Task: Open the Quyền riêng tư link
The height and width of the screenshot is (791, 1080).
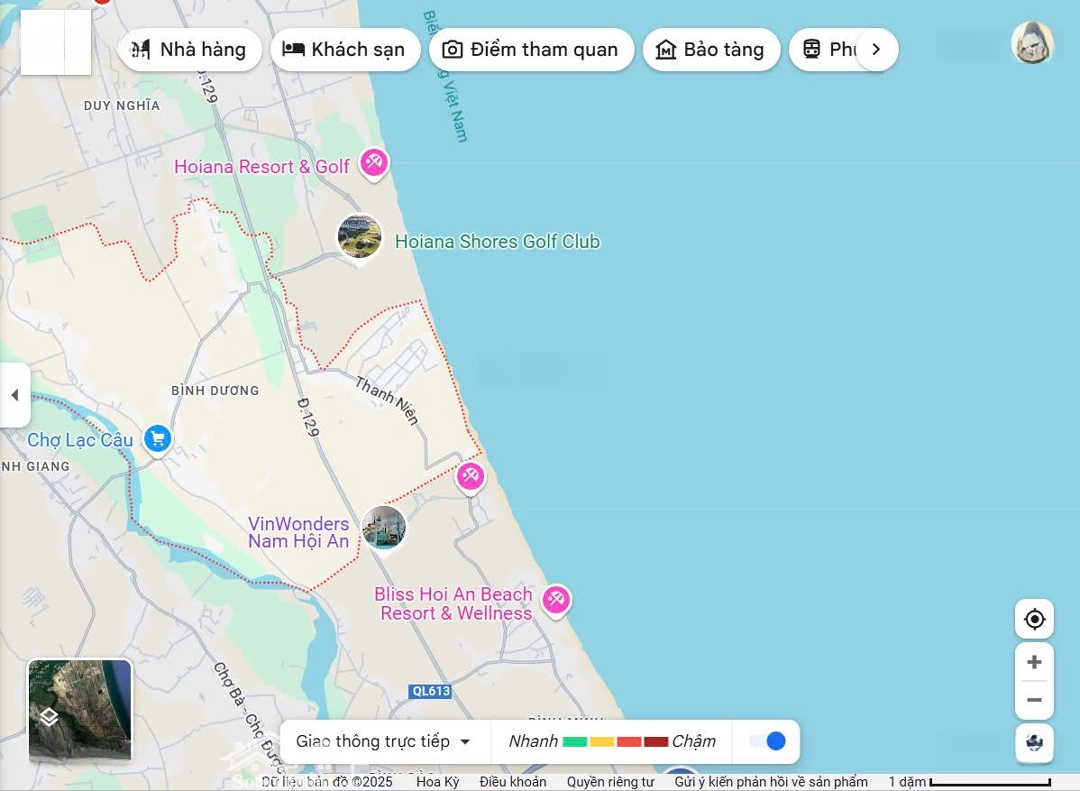Action: click(610, 782)
